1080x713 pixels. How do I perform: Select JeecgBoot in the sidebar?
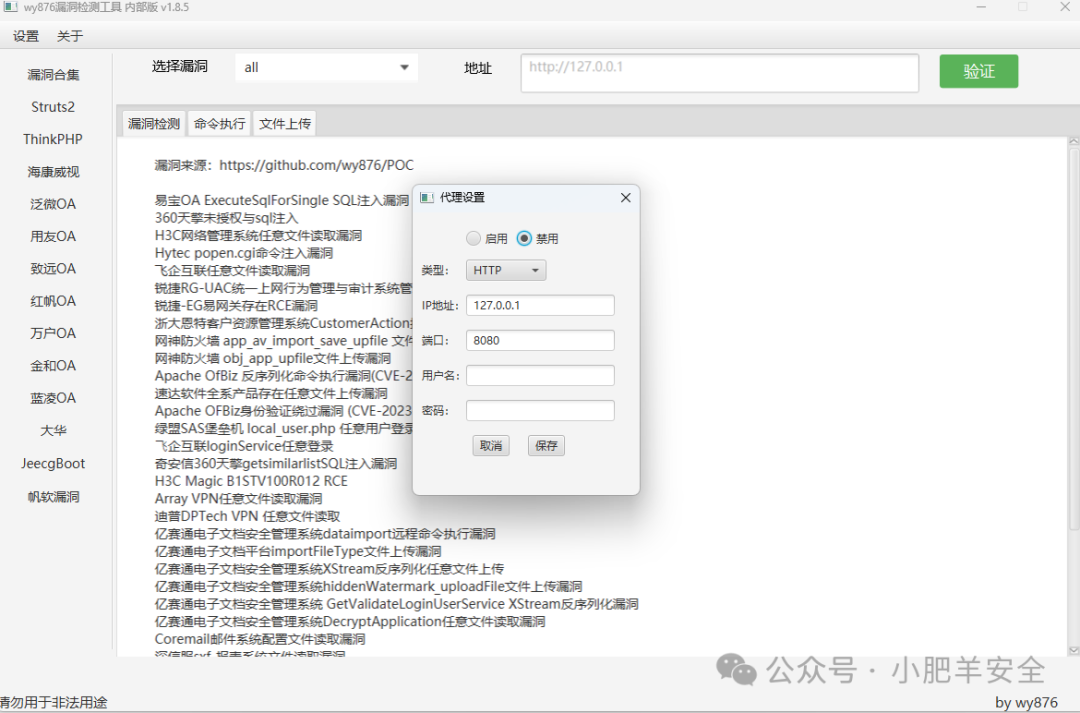pos(53,464)
